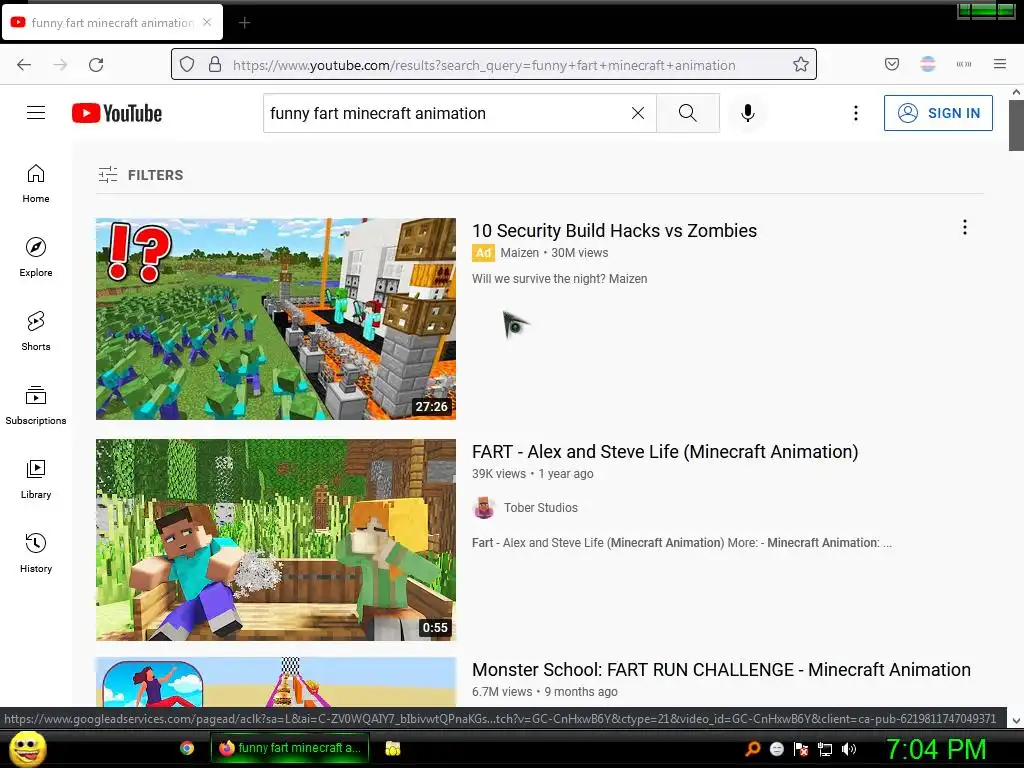Click the browser forward arrow
This screenshot has height=768, width=1024.
[x=60, y=65]
